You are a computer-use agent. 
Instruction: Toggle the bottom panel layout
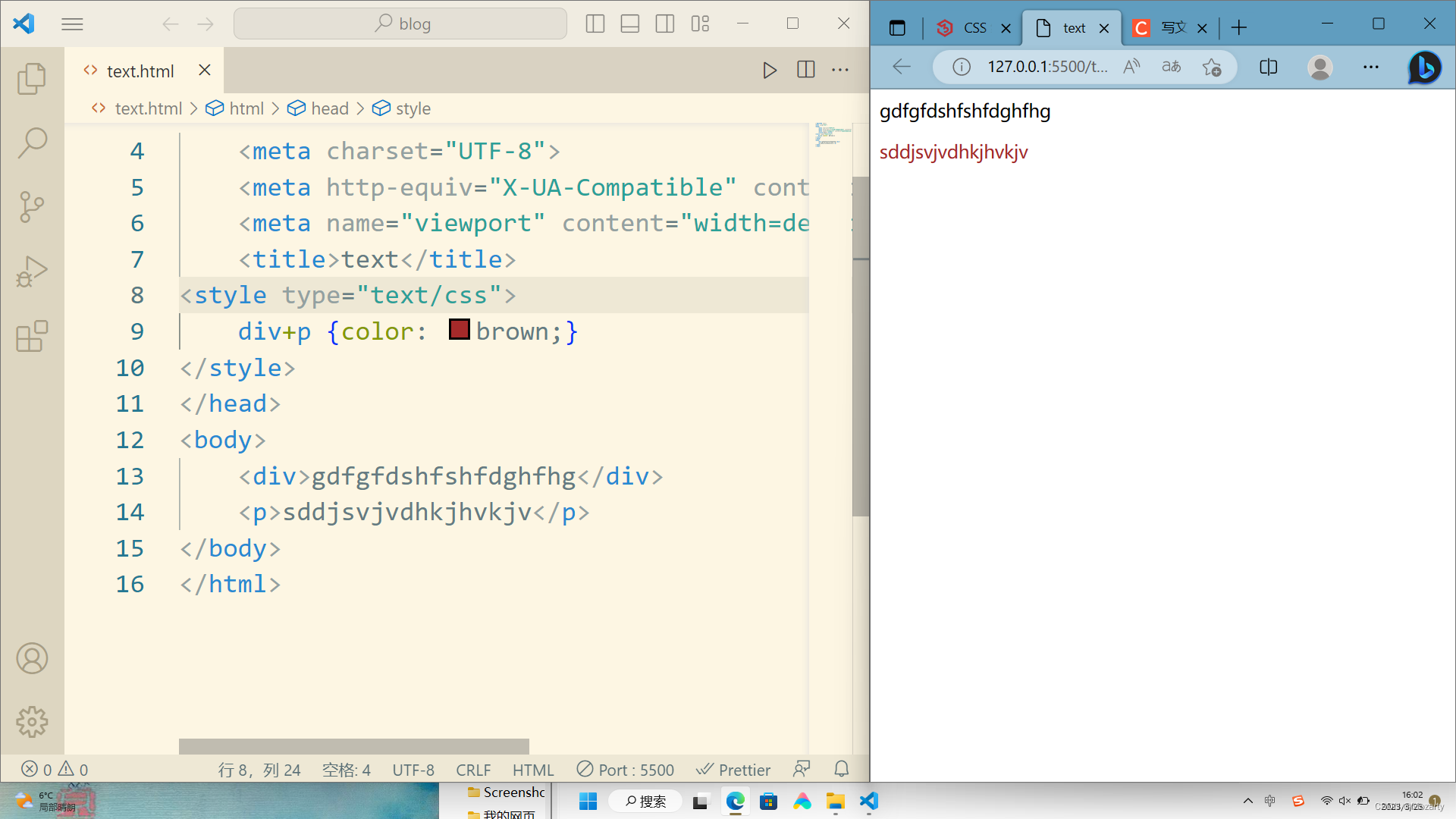(630, 24)
